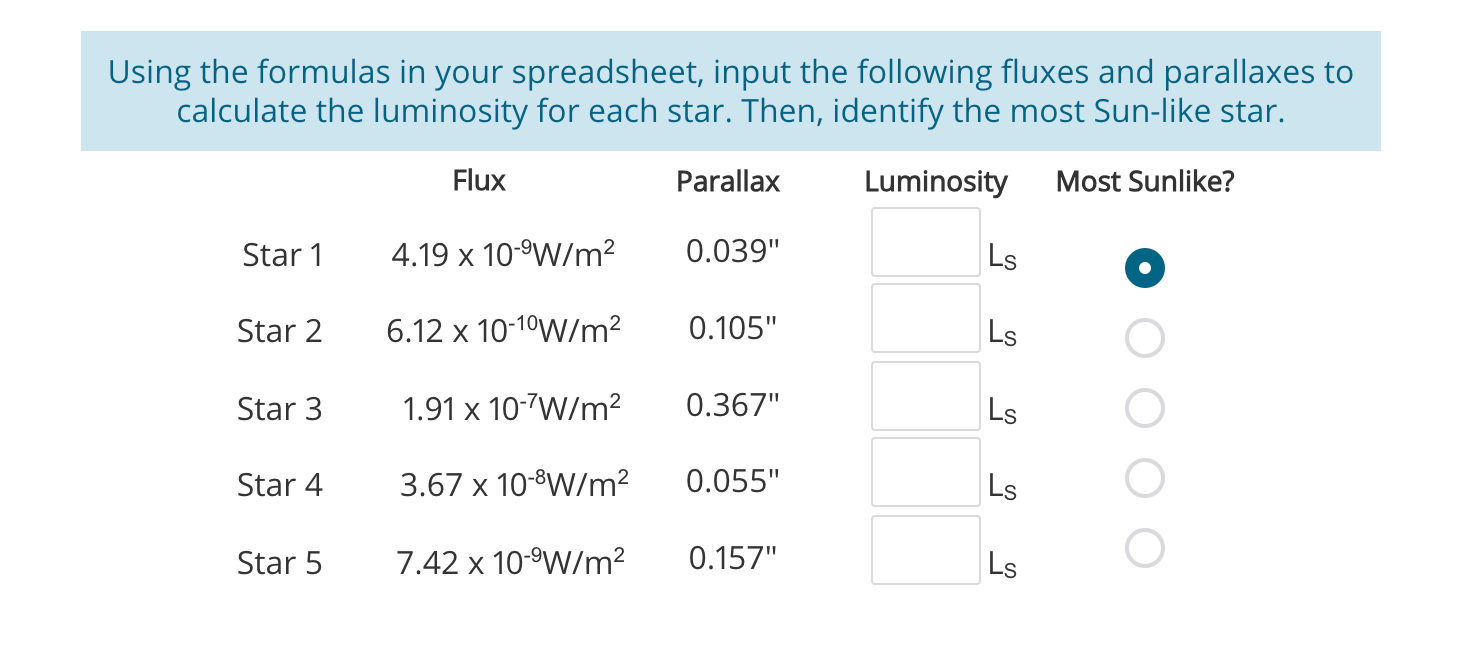1475x664 pixels.
Task: Select Star 1 as most Sun-like
Action: (x=1144, y=267)
